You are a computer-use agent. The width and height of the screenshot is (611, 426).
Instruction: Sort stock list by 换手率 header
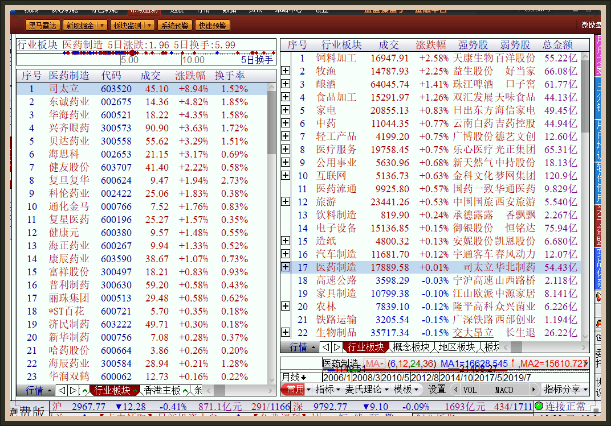click(230, 75)
